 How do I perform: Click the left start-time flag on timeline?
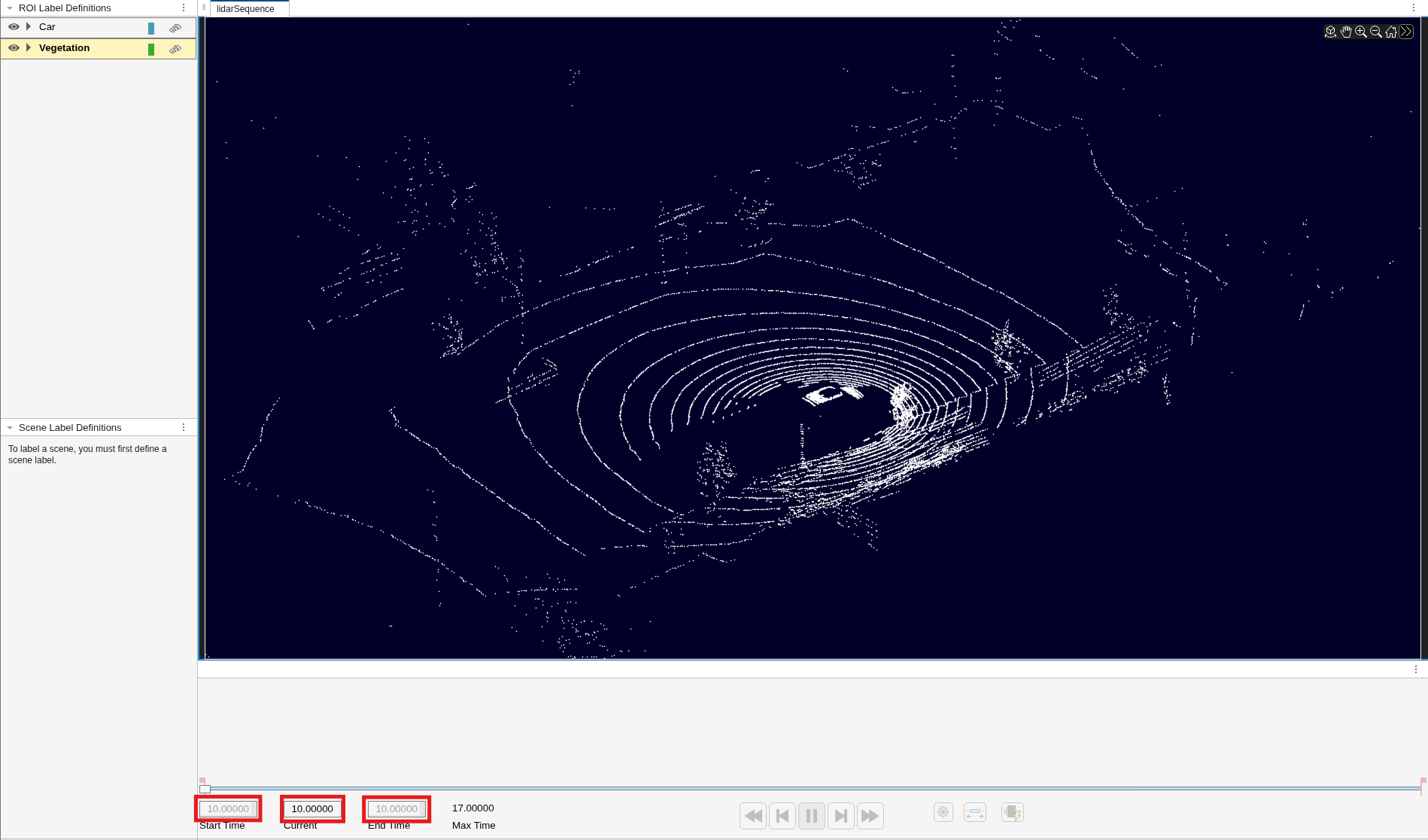(x=202, y=781)
